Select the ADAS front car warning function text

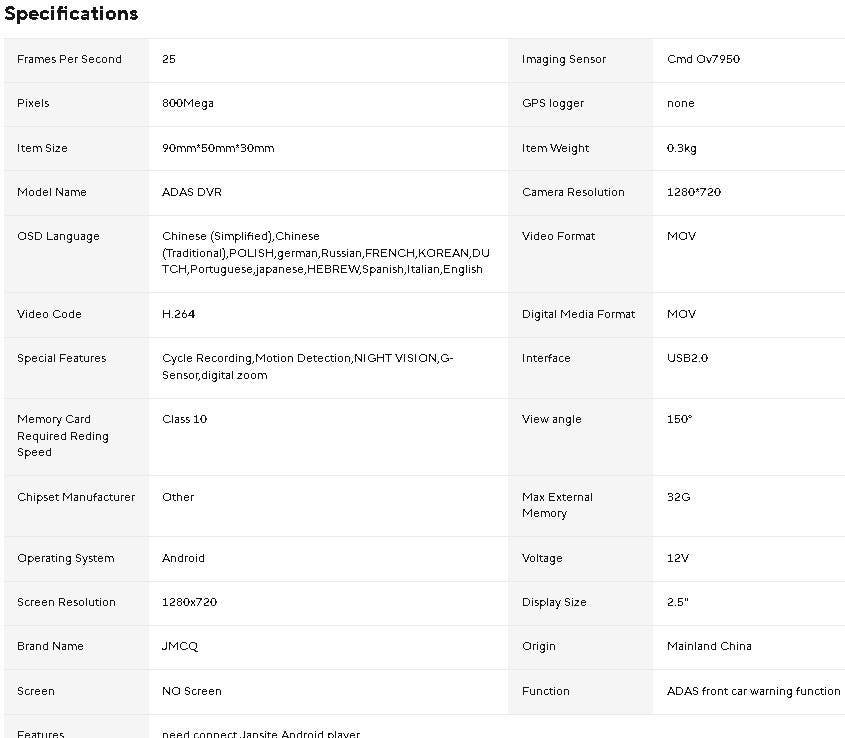(x=753, y=691)
